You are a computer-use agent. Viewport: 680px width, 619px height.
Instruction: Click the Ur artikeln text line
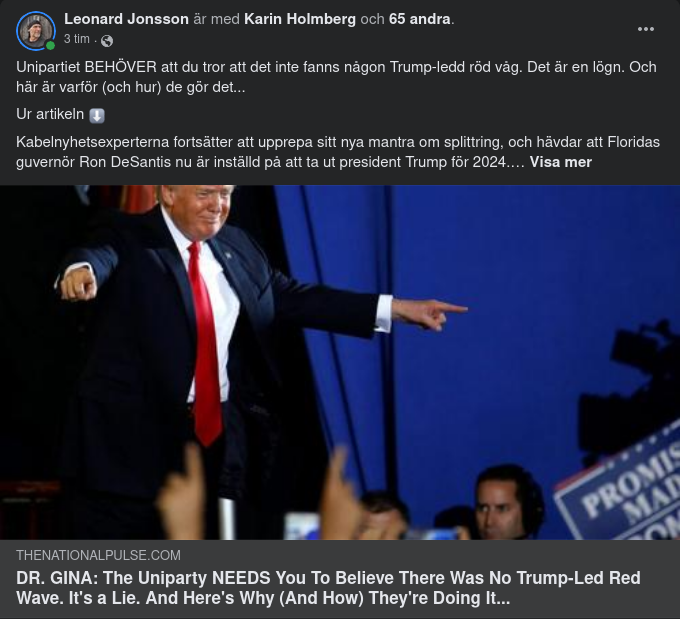[60, 115]
